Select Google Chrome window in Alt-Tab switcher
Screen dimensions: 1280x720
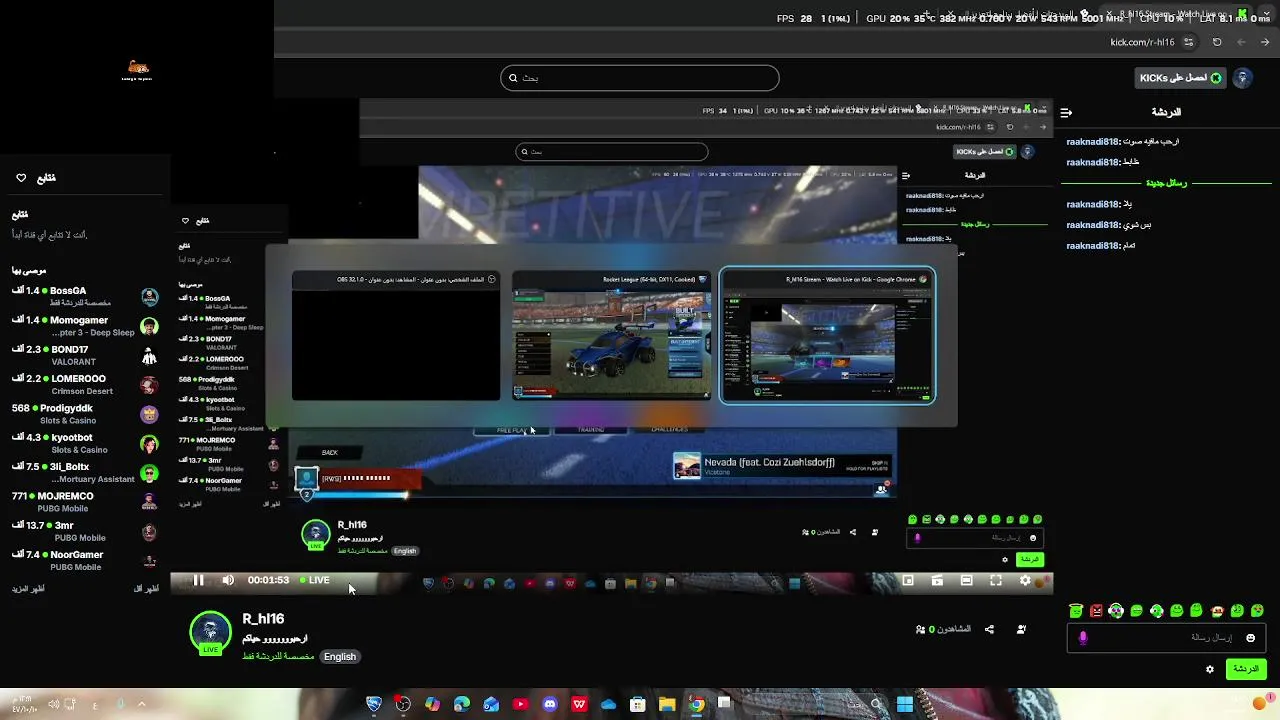click(x=827, y=336)
